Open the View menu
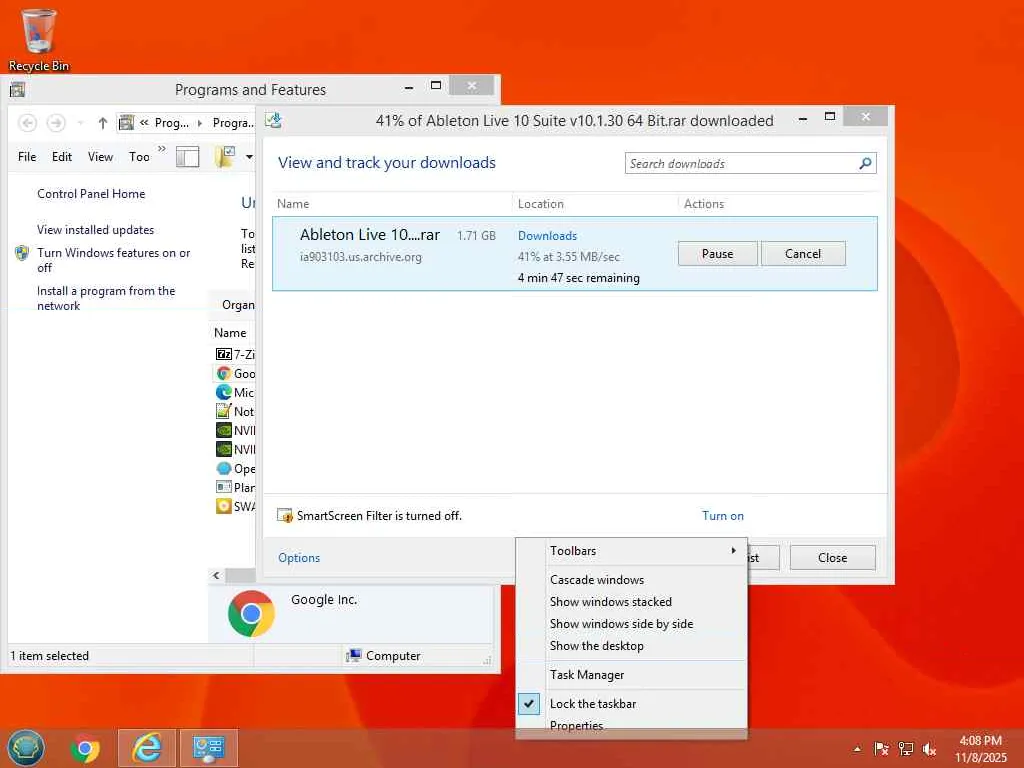This screenshot has width=1024, height=768. coord(101,157)
